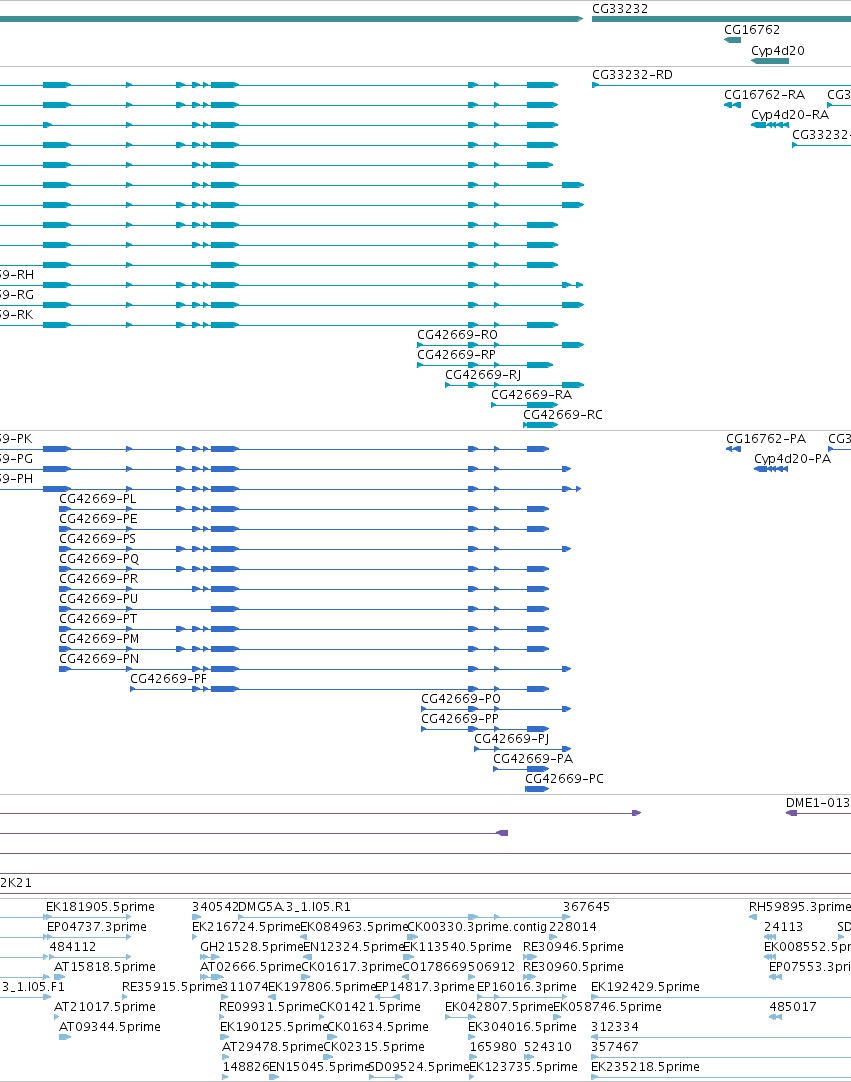The height and width of the screenshot is (1082, 851).
Task: Open the CG42669-PO protein label
Action: pos(461,699)
